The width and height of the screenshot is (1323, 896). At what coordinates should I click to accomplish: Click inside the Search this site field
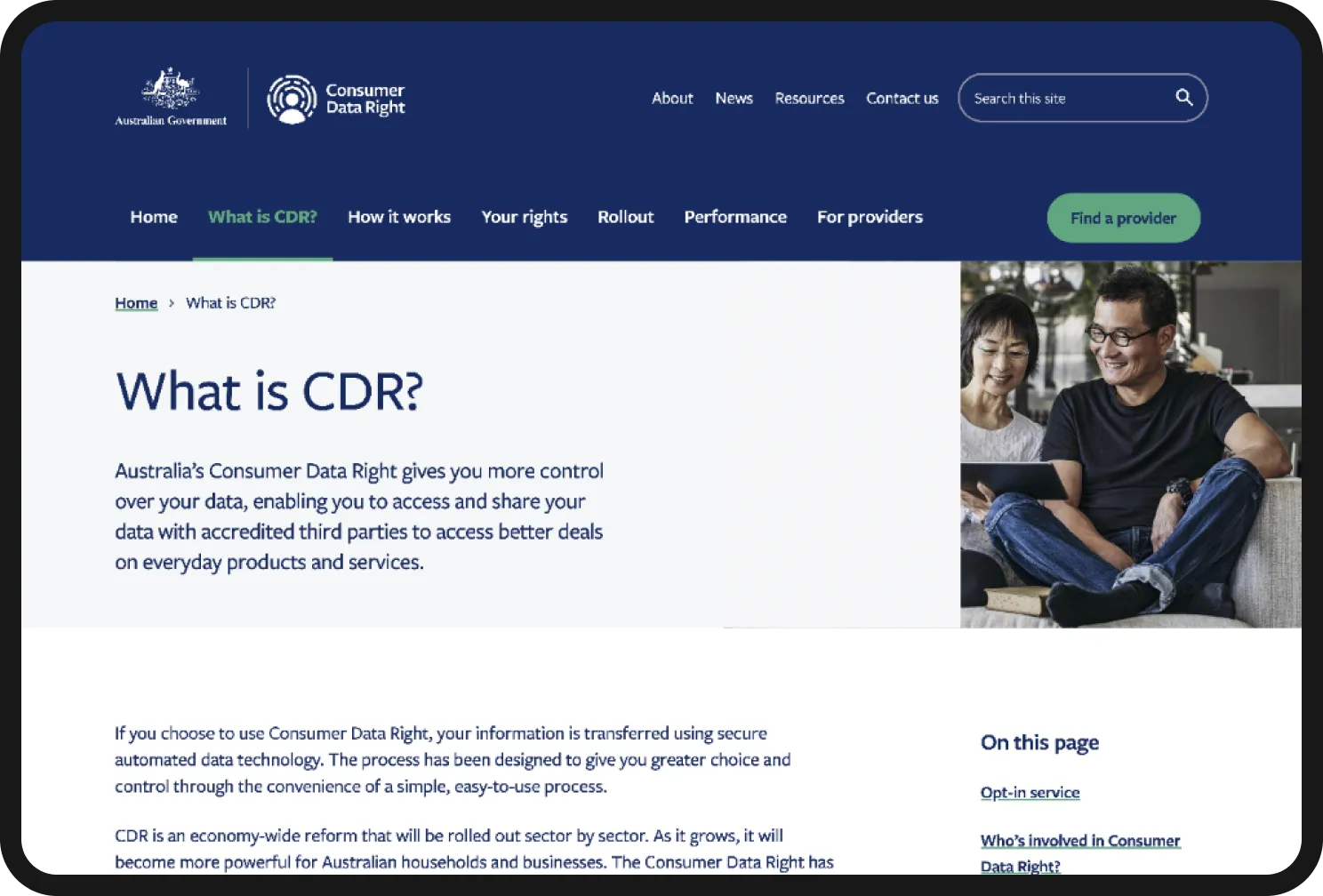tap(1049, 98)
